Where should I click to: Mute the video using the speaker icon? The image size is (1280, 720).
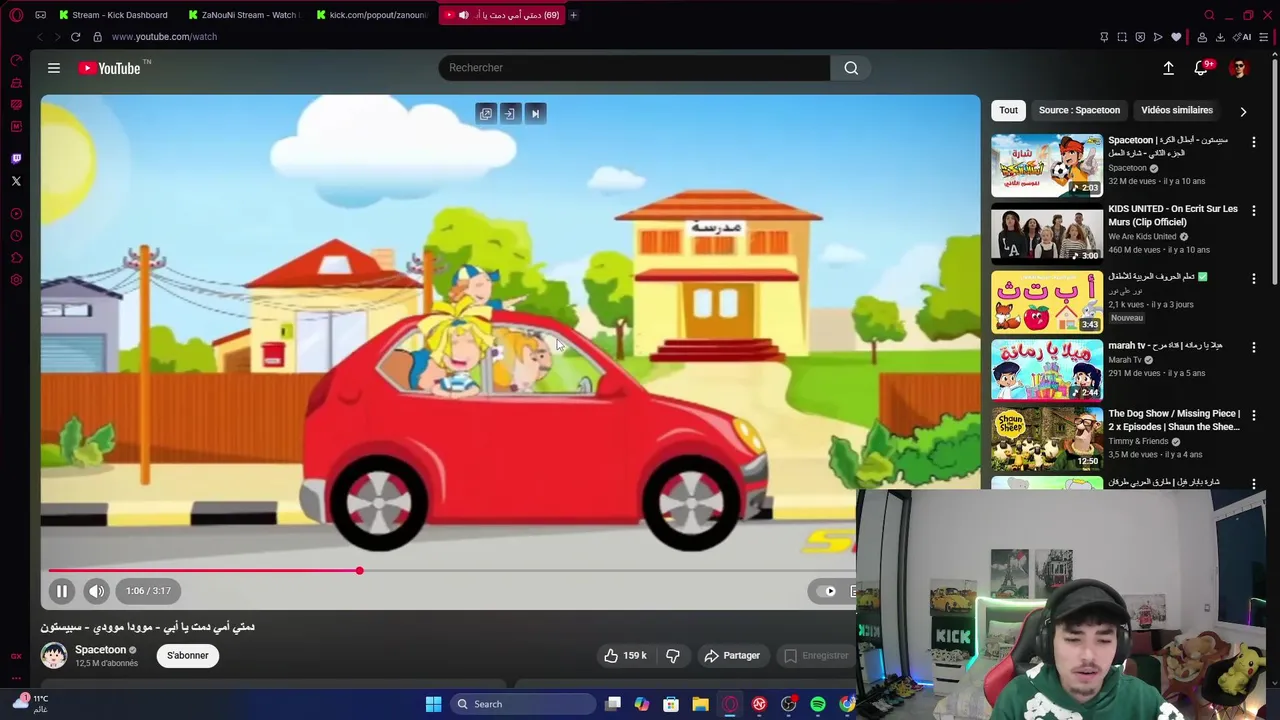96,591
